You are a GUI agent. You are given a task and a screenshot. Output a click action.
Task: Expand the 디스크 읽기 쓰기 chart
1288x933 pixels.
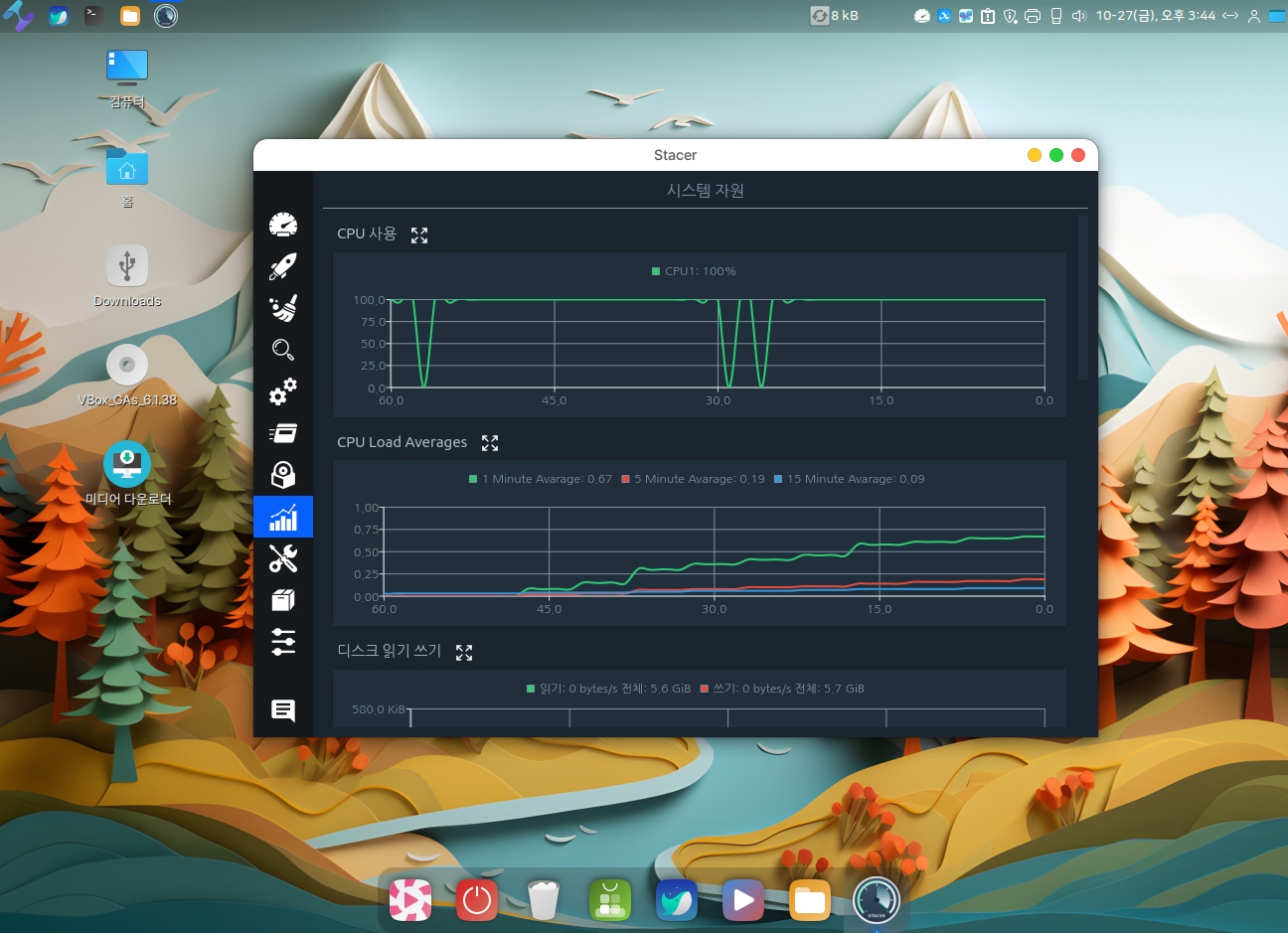[464, 653]
